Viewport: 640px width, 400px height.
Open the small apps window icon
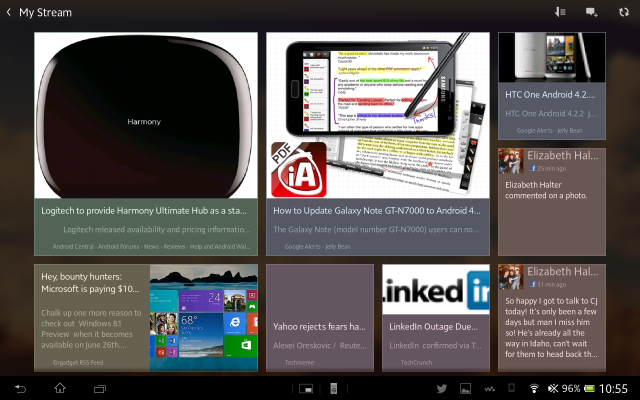[x=306, y=389]
